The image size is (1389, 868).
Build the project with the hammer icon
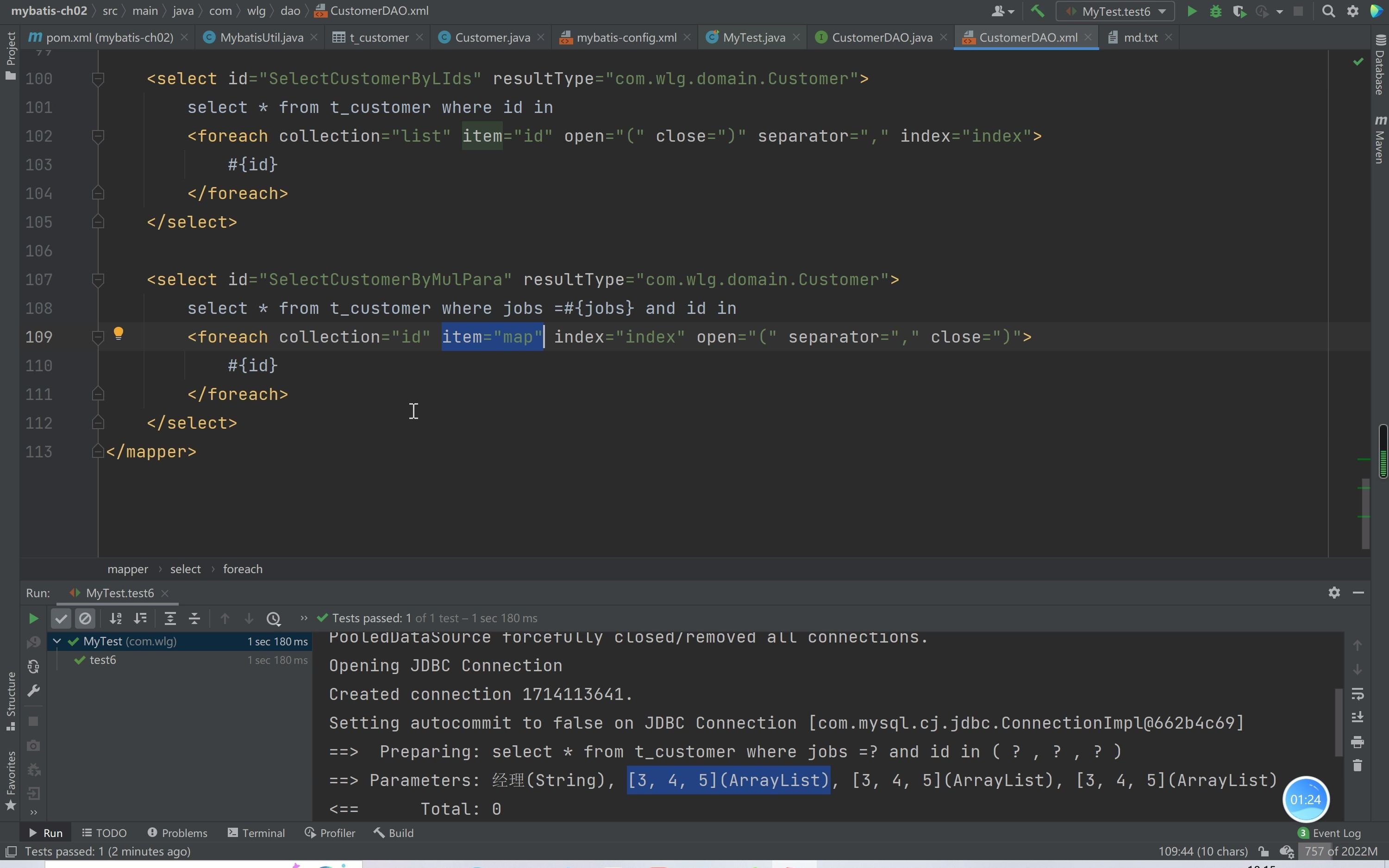(x=1037, y=11)
